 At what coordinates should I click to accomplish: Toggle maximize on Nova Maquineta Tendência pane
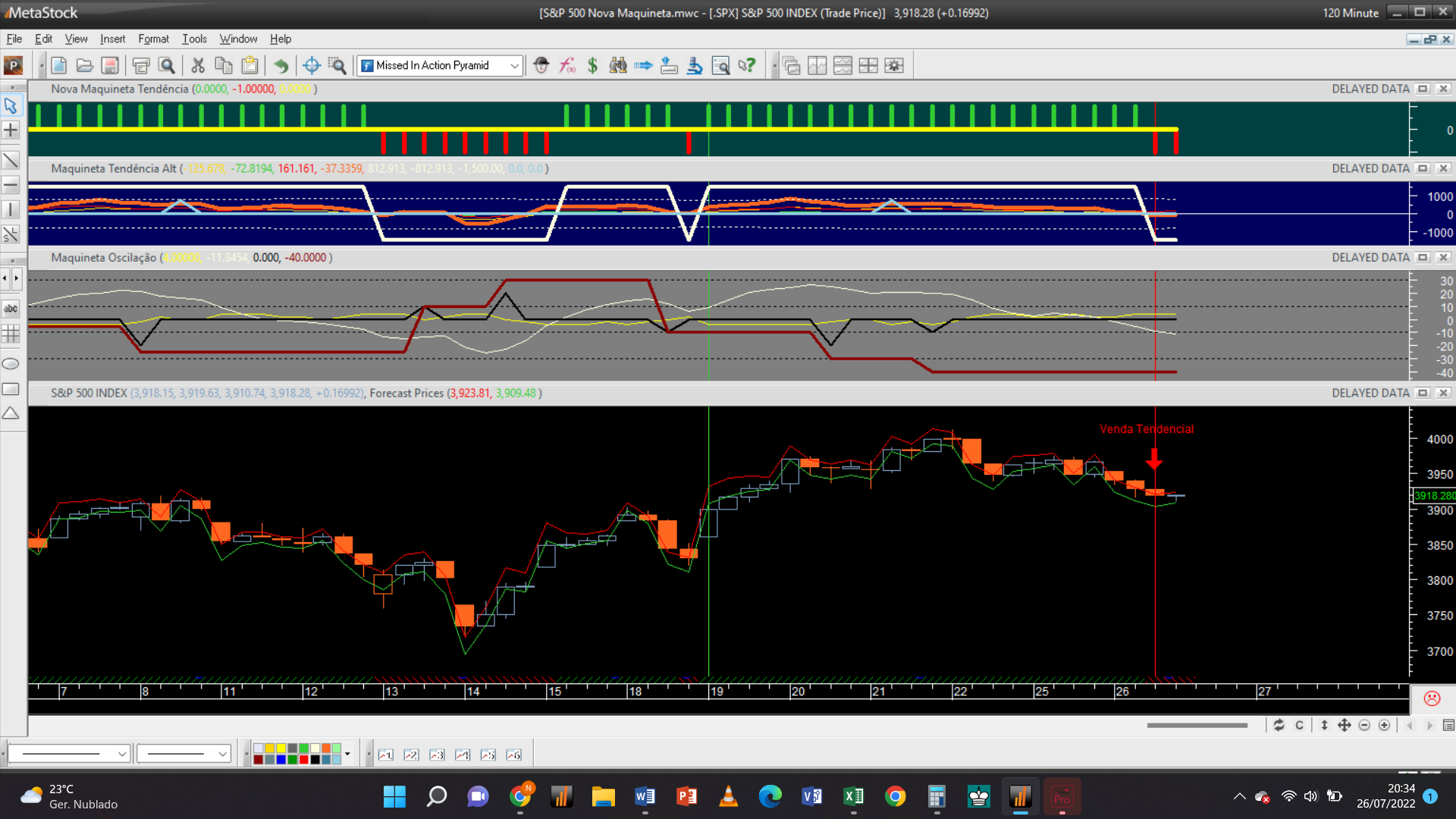(x=1423, y=89)
